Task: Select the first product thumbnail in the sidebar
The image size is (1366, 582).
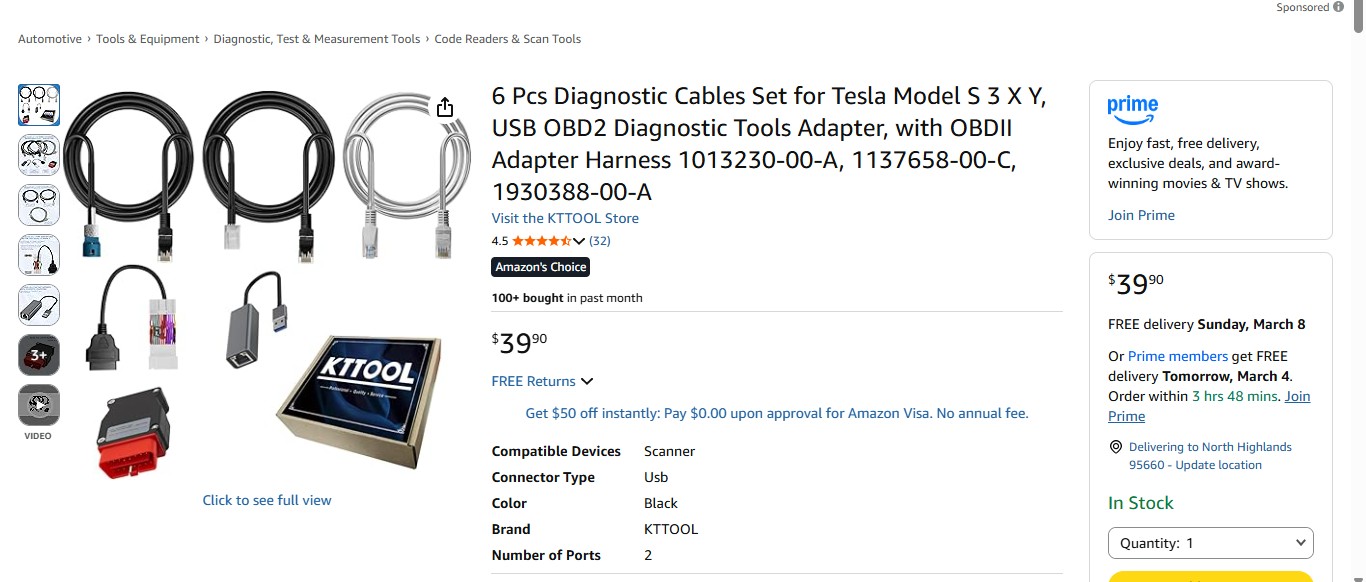Action: click(38, 104)
